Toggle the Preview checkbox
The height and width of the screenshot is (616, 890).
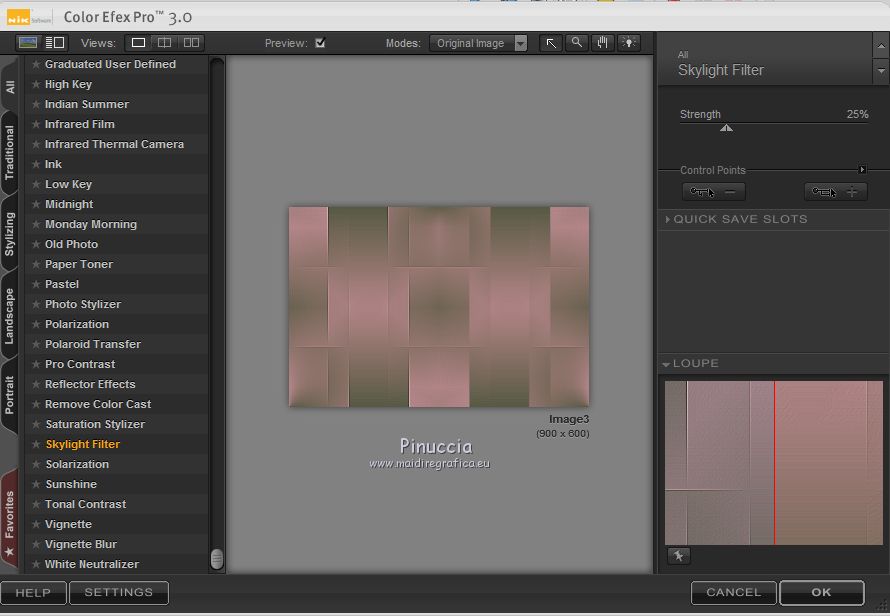tap(320, 43)
